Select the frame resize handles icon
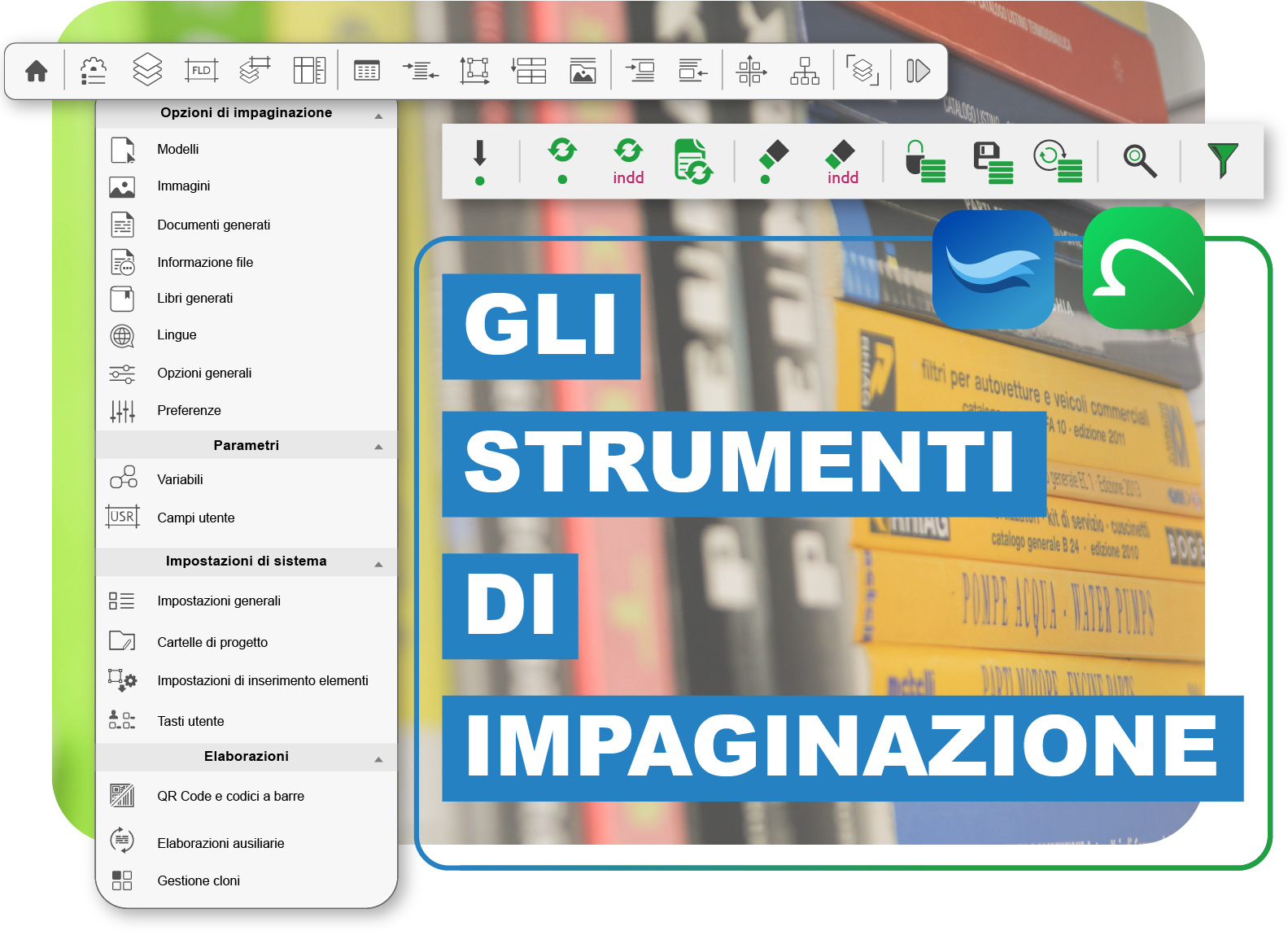1288x935 pixels. click(474, 71)
